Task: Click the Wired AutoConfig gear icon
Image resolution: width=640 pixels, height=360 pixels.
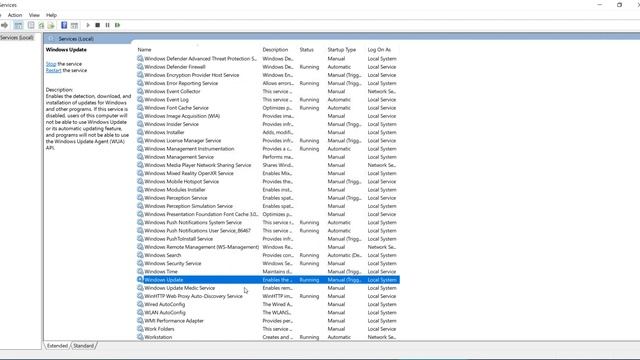Action: tap(140, 304)
